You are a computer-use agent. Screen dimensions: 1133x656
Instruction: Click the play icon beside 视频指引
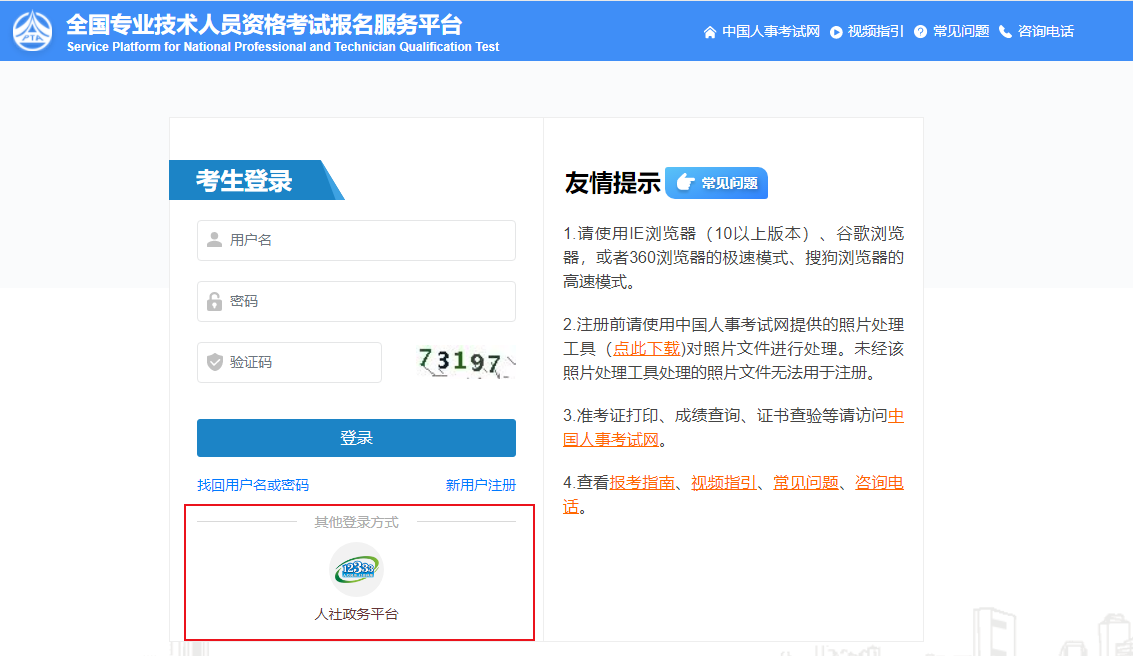(x=836, y=32)
